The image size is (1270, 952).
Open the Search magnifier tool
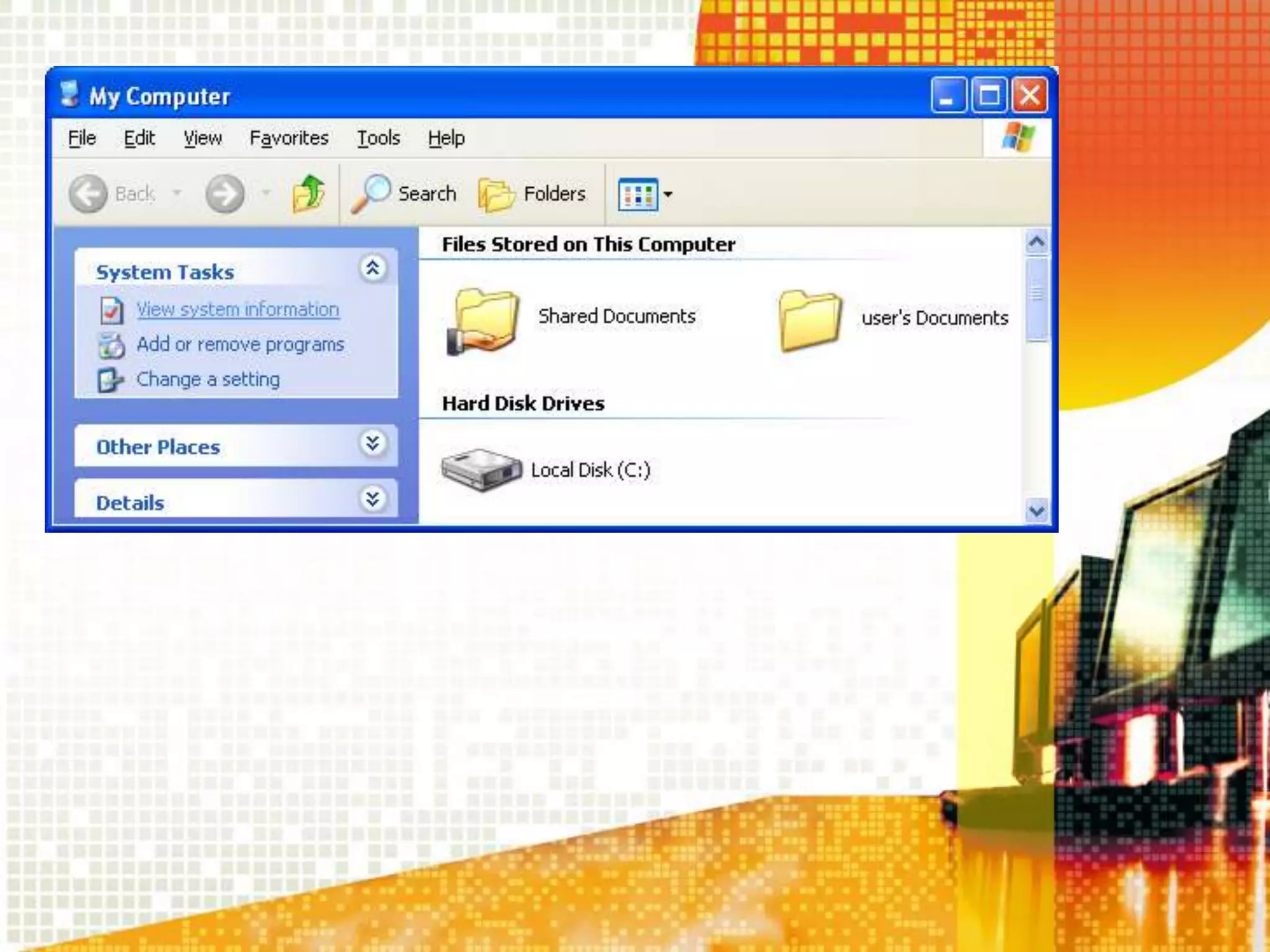click(x=372, y=194)
